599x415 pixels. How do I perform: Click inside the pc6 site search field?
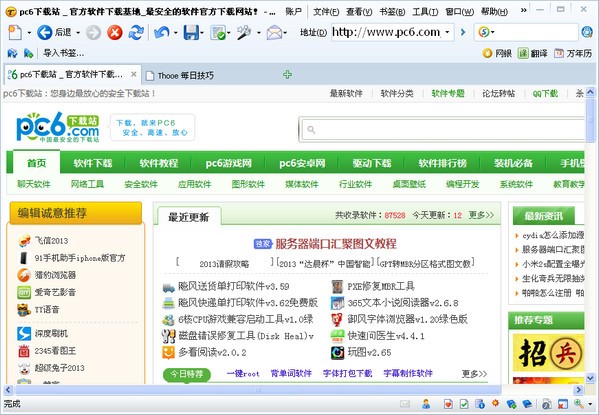(443, 130)
